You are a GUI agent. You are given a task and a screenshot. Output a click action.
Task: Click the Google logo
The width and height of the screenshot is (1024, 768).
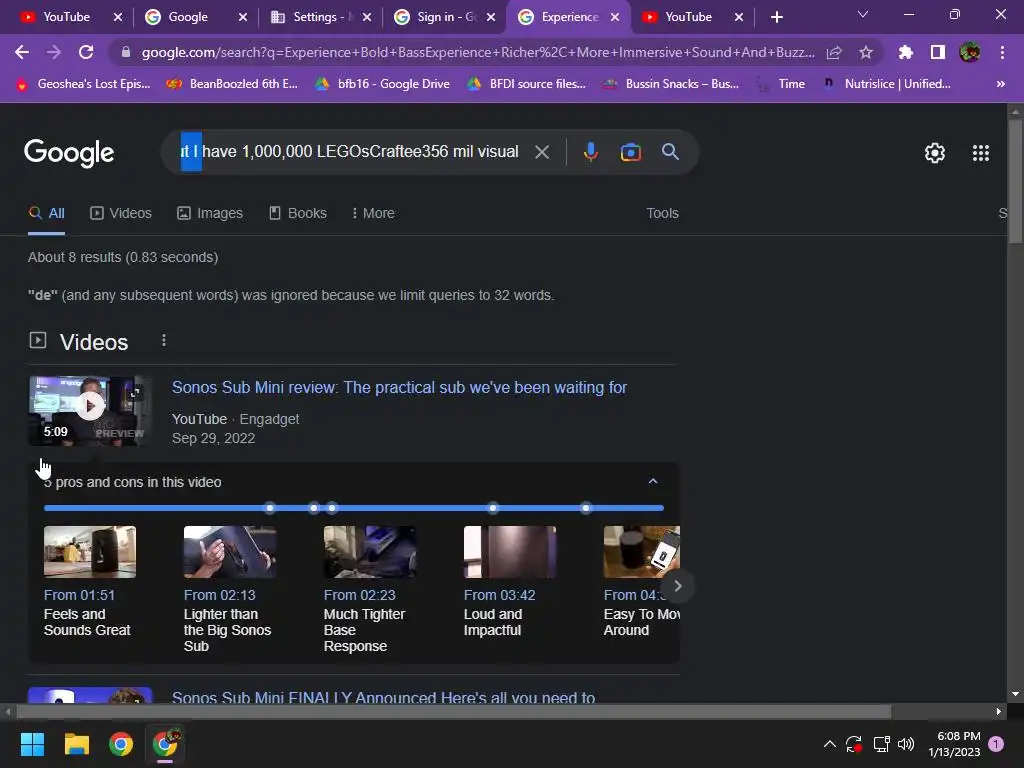tap(69, 153)
